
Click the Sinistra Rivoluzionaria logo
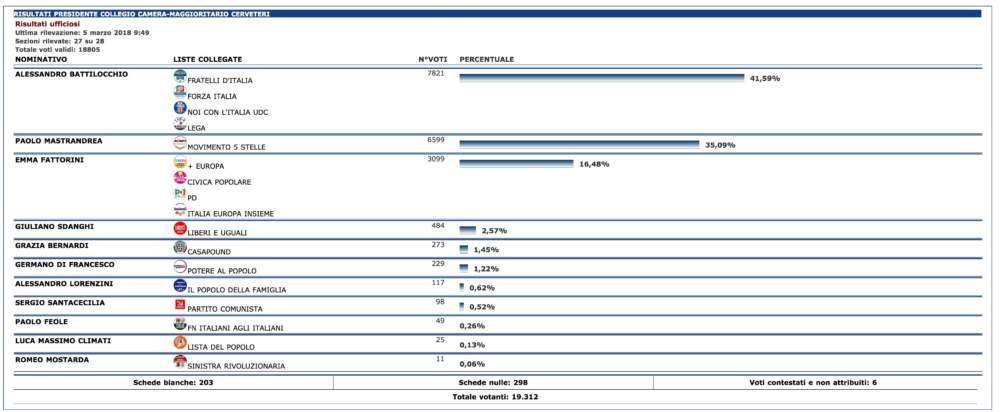point(180,362)
